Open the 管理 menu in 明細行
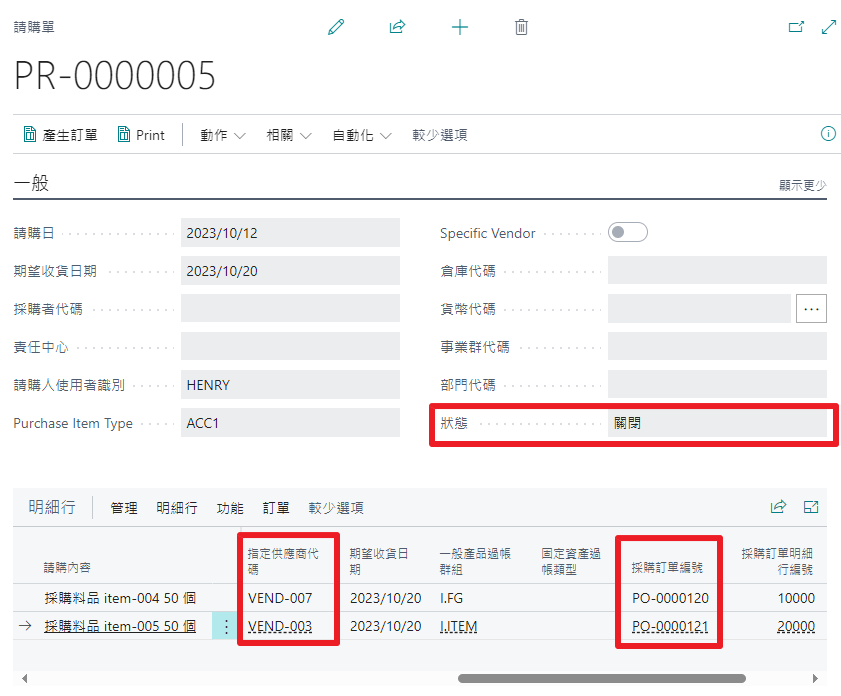Viewport: 841px width, 696px height. point(124,508)
